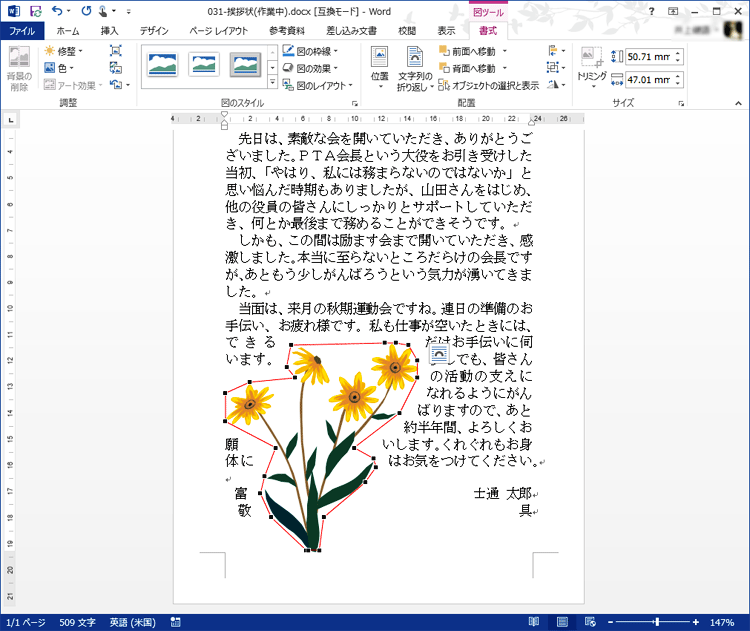Click 背景の削除 button
750x631 pixels.
pos(19,68)
